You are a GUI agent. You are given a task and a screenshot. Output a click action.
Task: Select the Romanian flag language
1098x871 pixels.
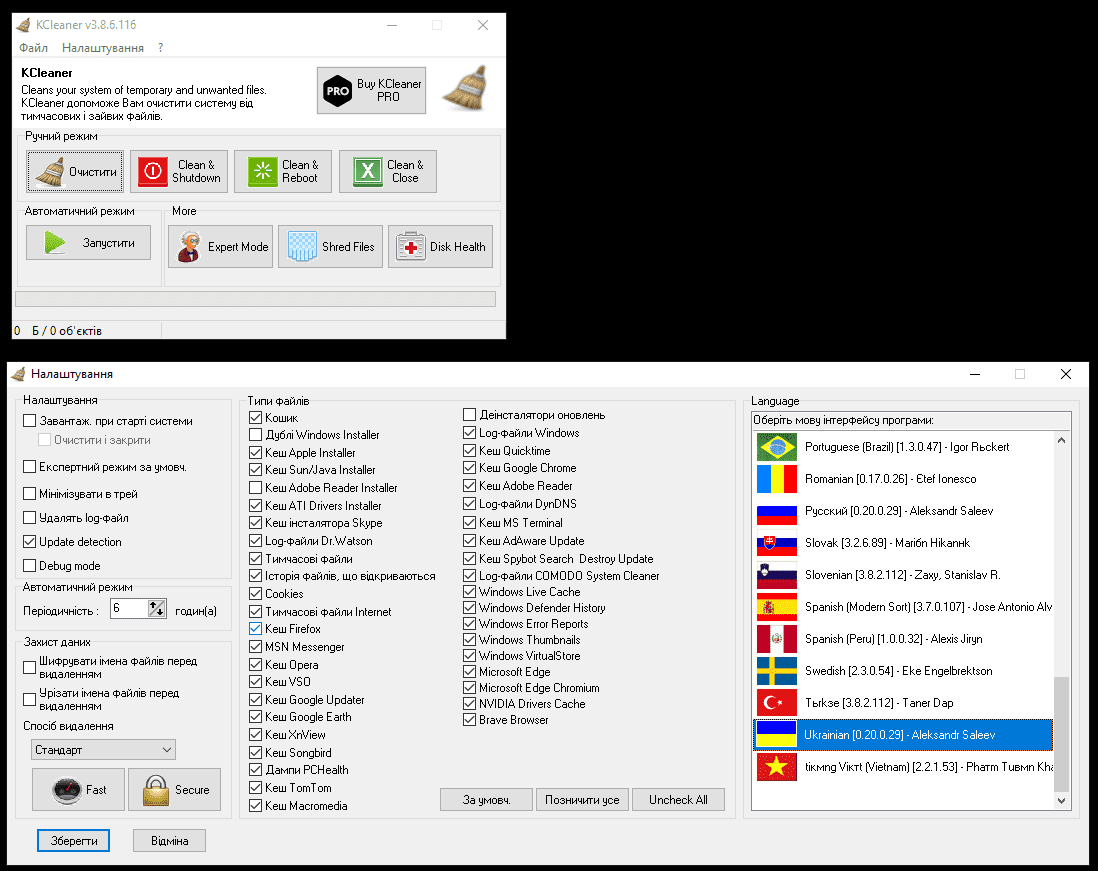(x=903, y=479)
